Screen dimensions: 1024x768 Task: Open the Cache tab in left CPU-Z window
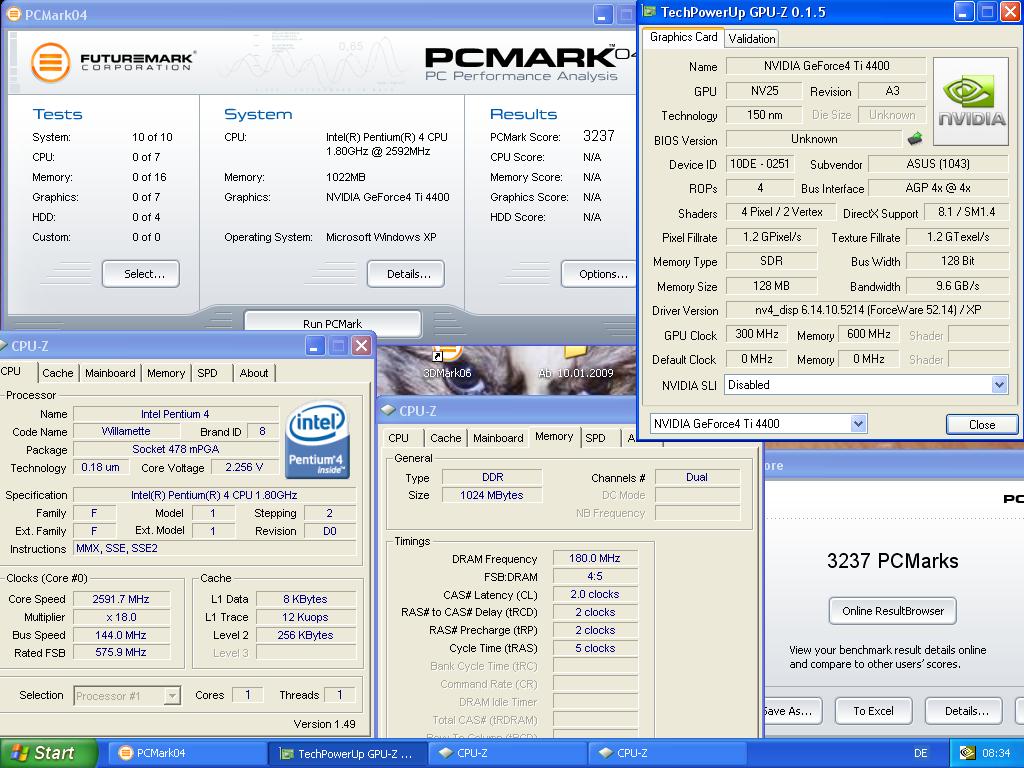click(x=57, y=373)
